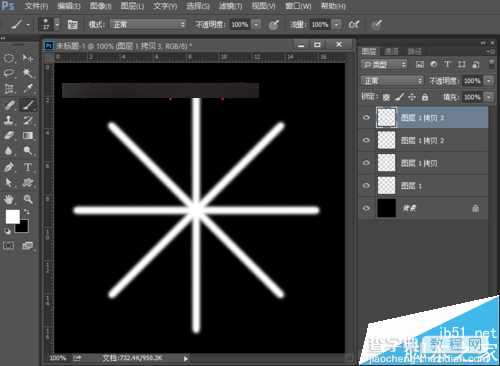500x366 pixels.
Task: Click the white foreground color swatch
Action: (12, 217)
